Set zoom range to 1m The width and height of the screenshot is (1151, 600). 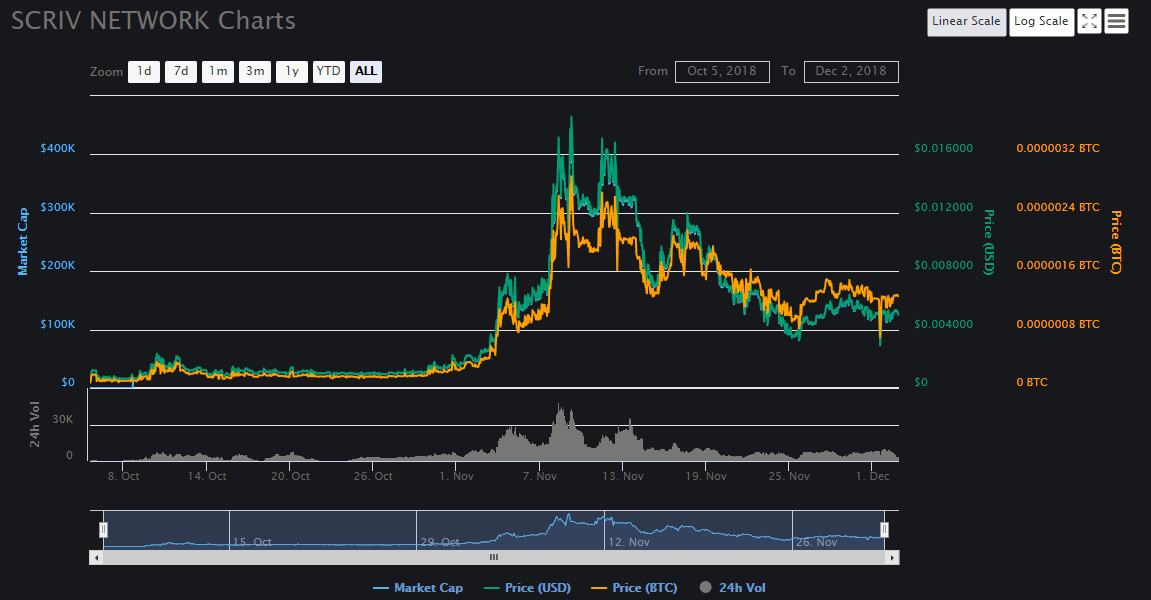coord(218,71)
